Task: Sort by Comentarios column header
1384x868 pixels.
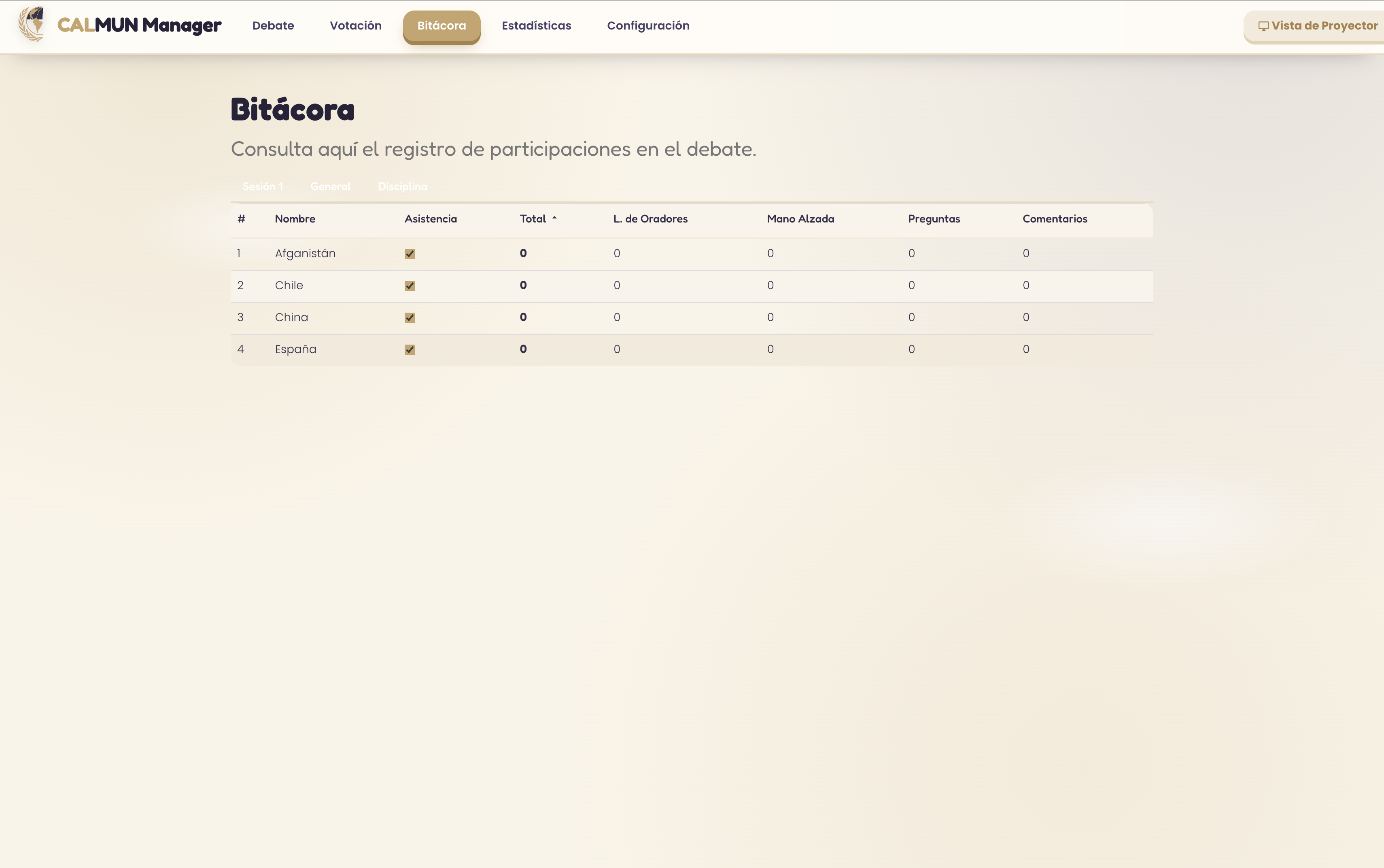Action: pos(1054,219)
